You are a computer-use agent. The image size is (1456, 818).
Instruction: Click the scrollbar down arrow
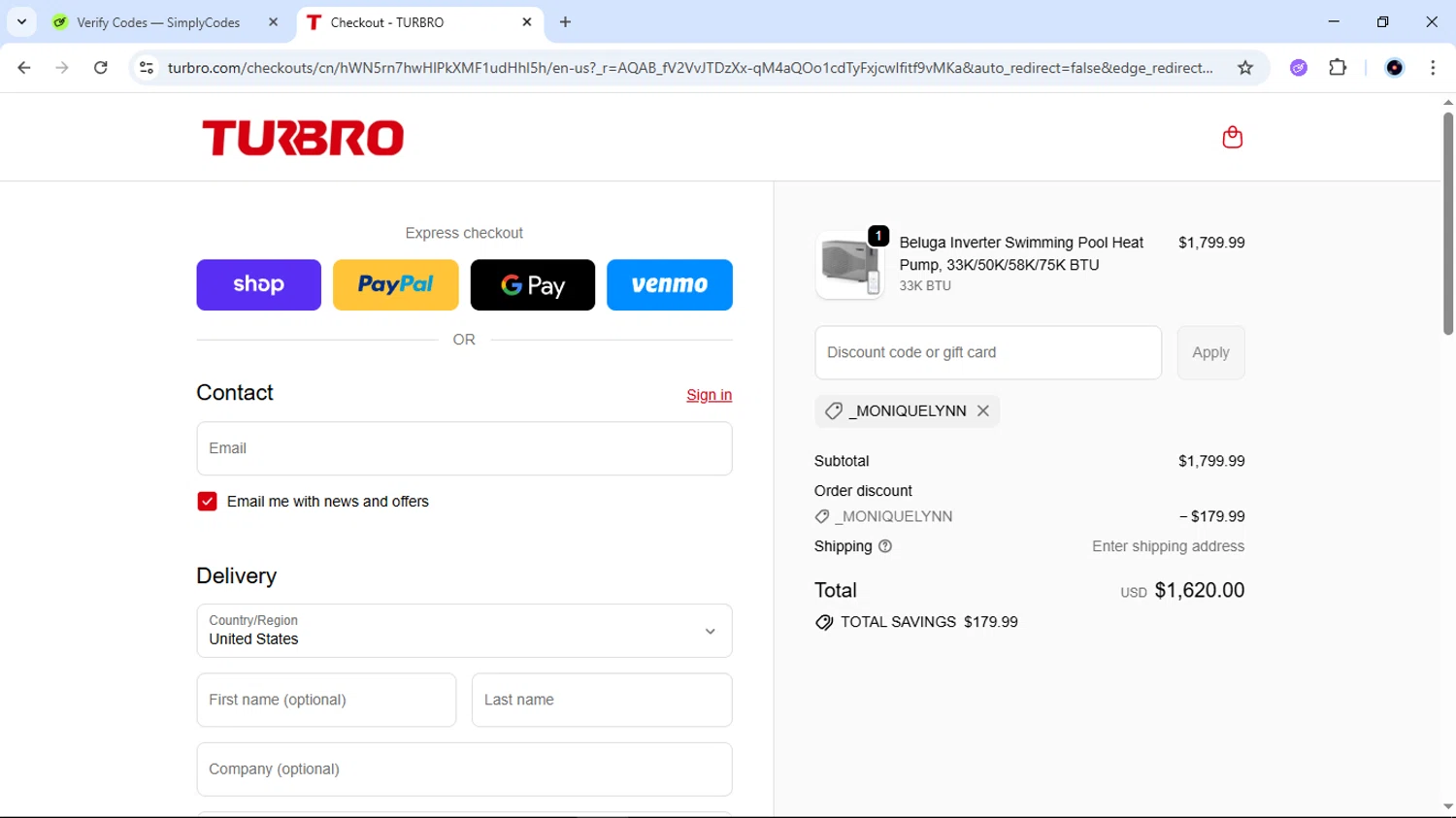click(1447, 807)
